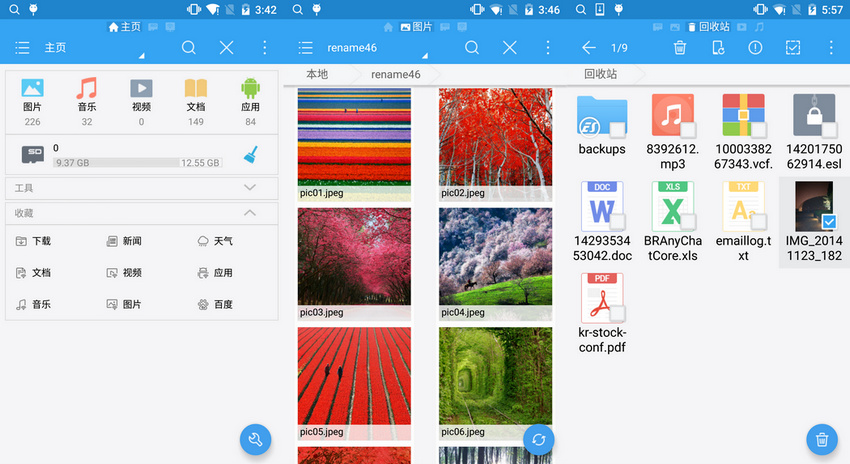
Task: Open the 下载 (Downloads) favorite shortcut
Action: [x=33, y=241]
